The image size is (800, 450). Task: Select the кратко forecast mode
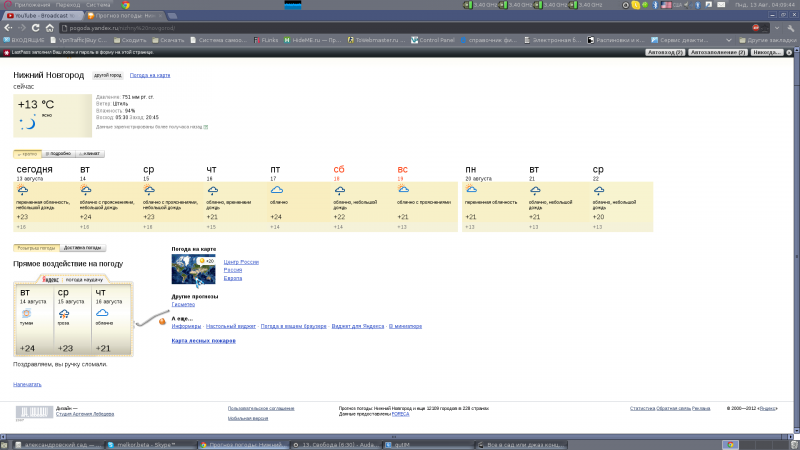click(x=27, y=154)
